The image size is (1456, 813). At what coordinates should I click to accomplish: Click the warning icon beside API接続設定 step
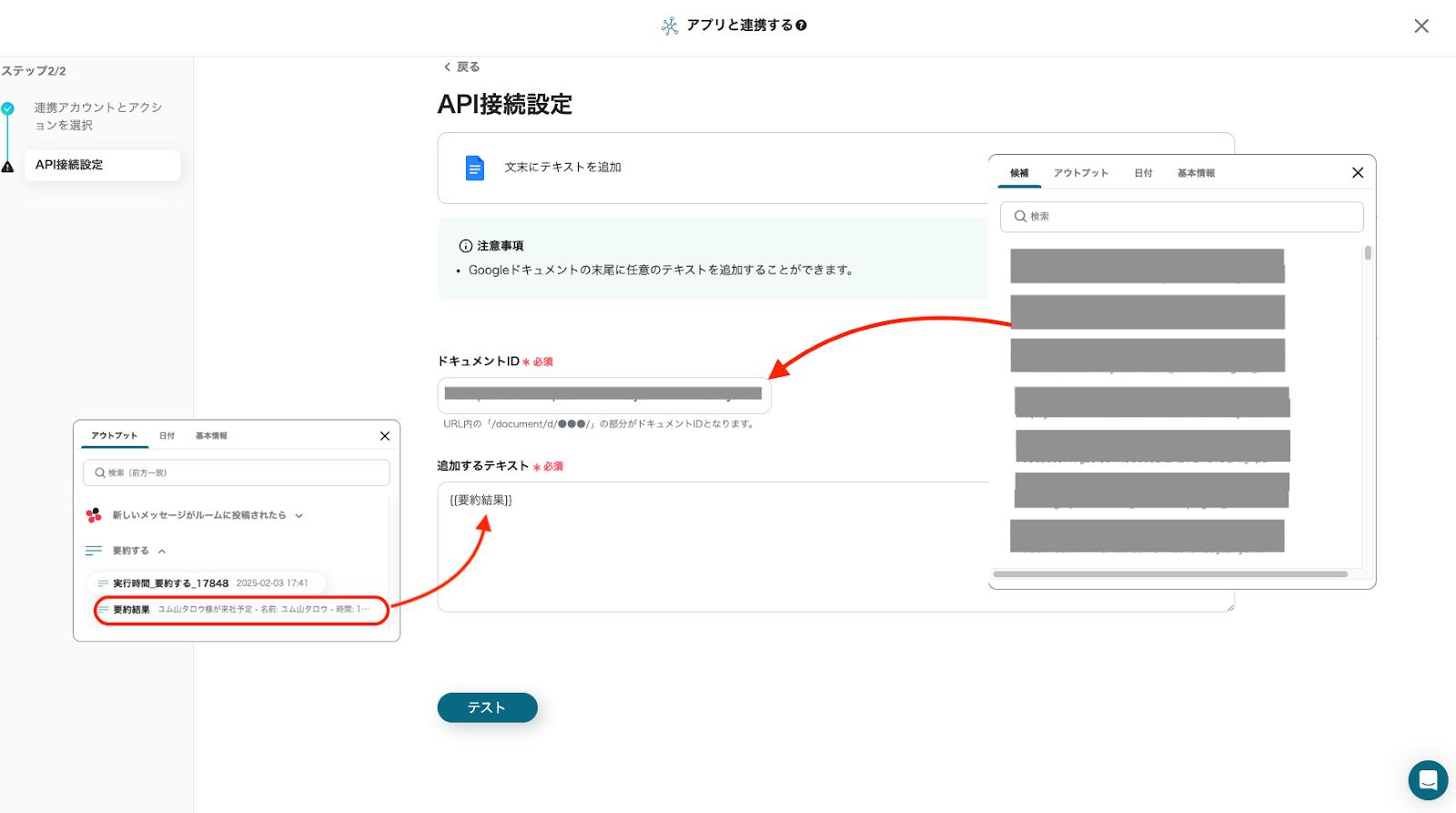(8, 167)
